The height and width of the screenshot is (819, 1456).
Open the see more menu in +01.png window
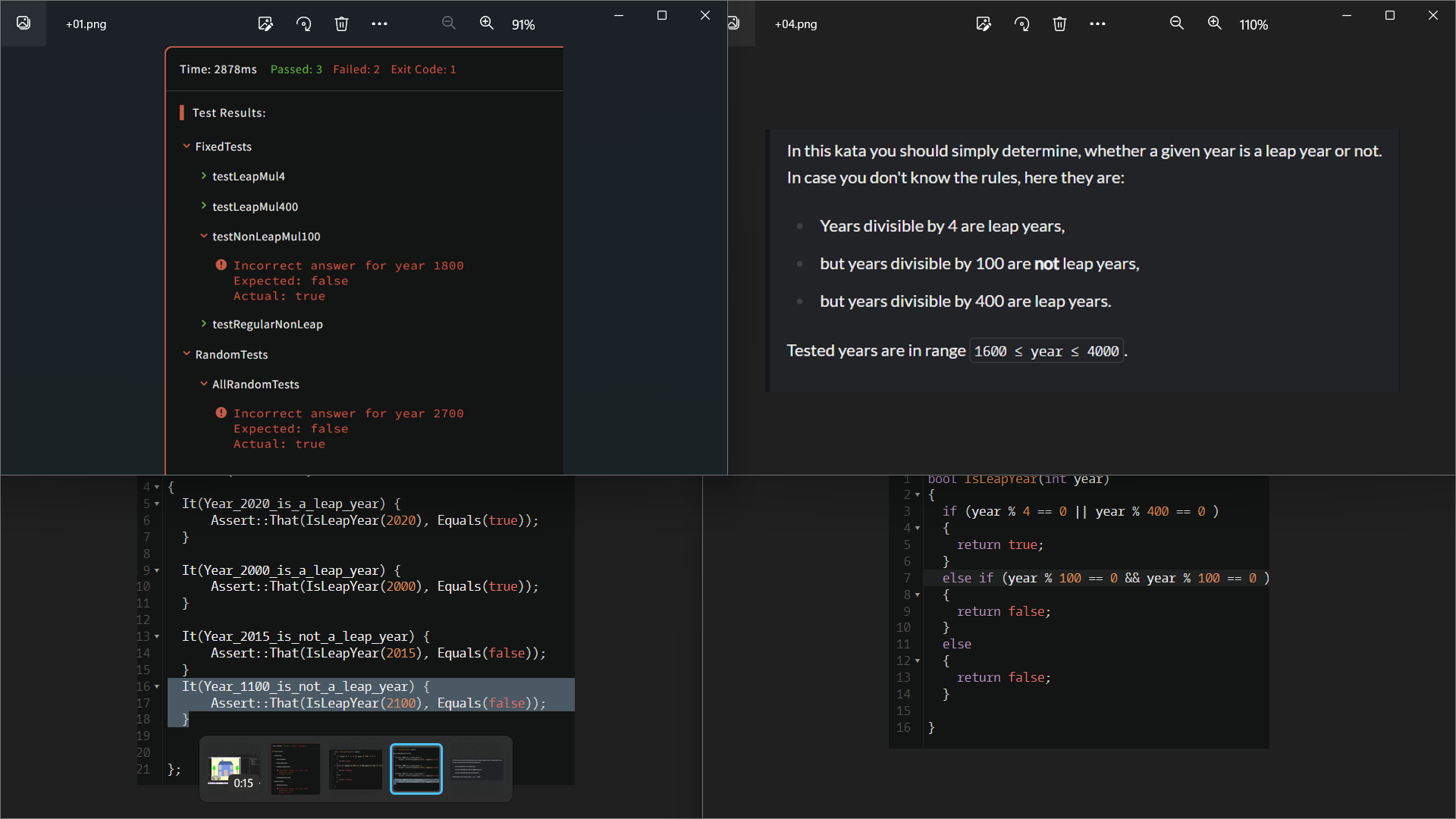[379, 24]
